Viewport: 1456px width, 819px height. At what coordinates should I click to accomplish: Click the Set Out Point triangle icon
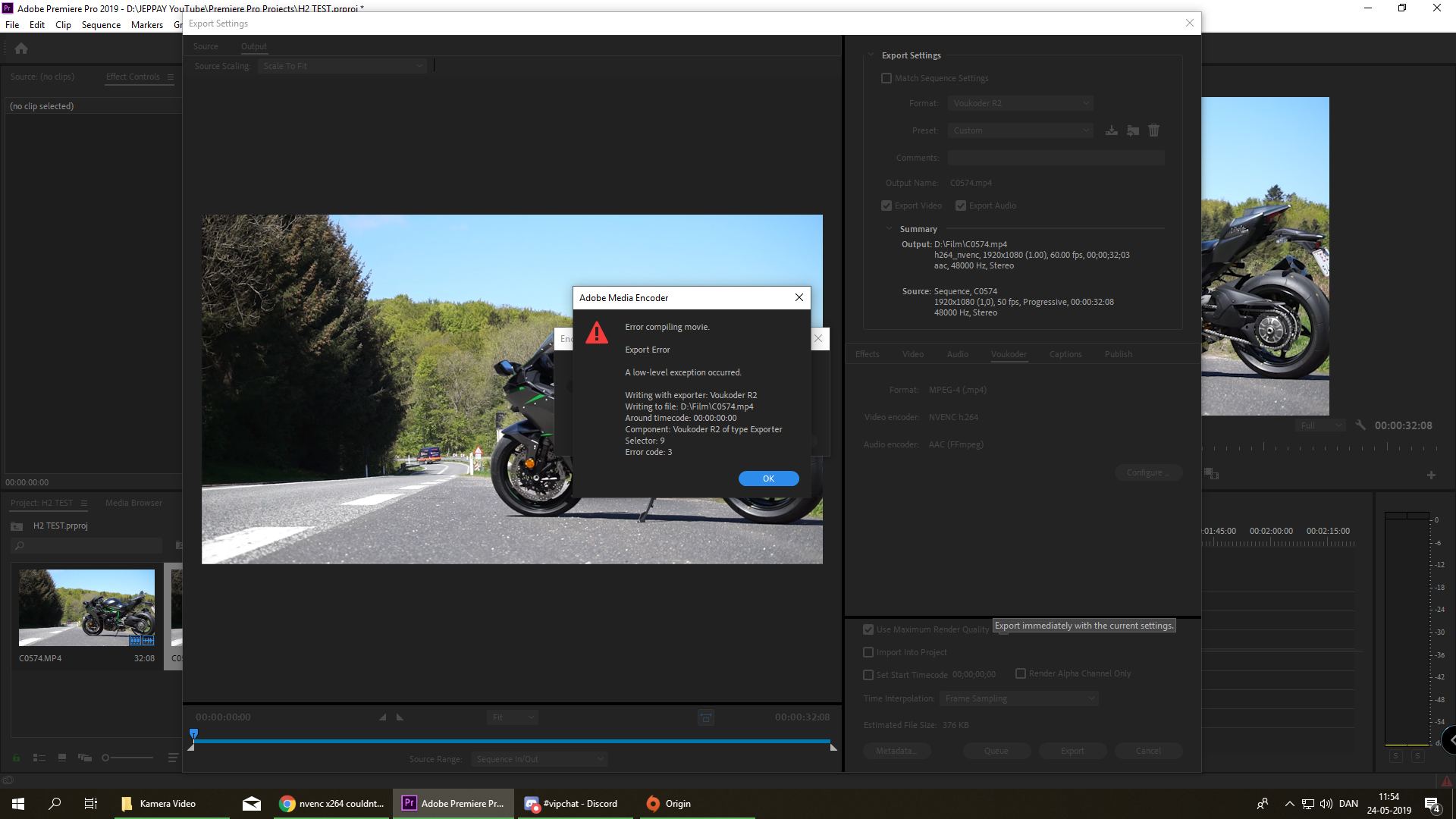(x=400, y=717)
